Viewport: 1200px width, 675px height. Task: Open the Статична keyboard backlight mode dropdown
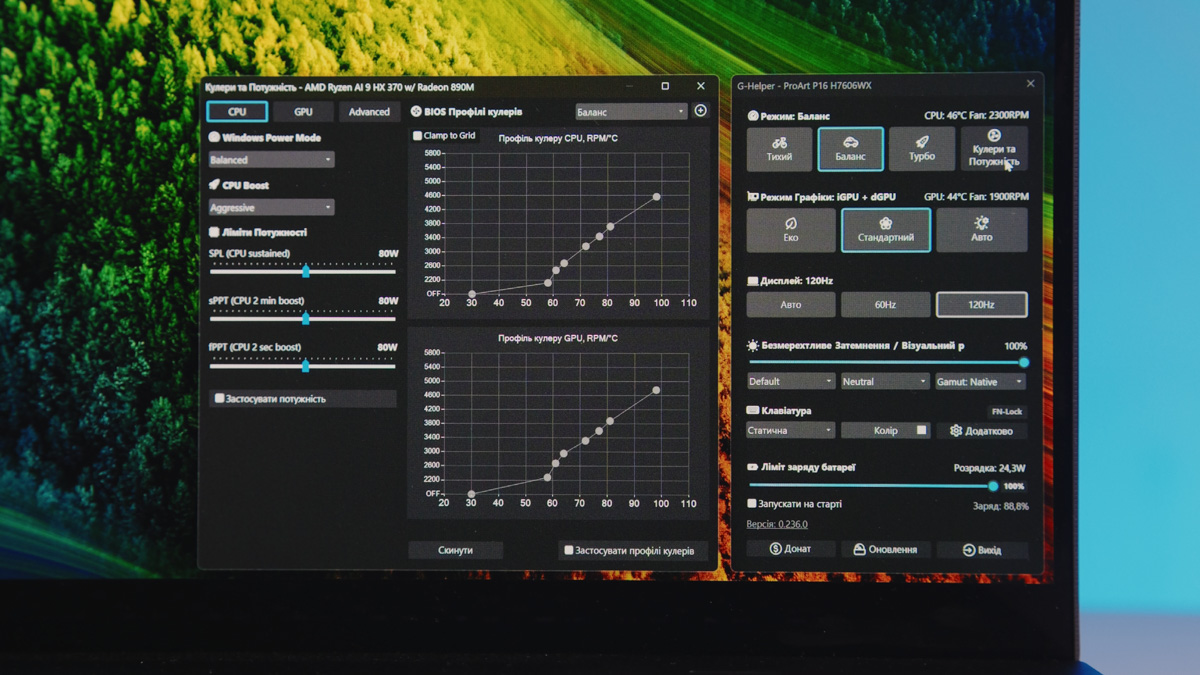tap(791, 430)
